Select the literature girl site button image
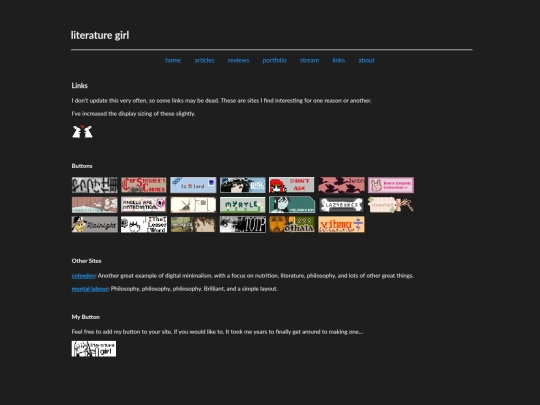This screenshot has height=405, width=540. (x=94, y=349)
